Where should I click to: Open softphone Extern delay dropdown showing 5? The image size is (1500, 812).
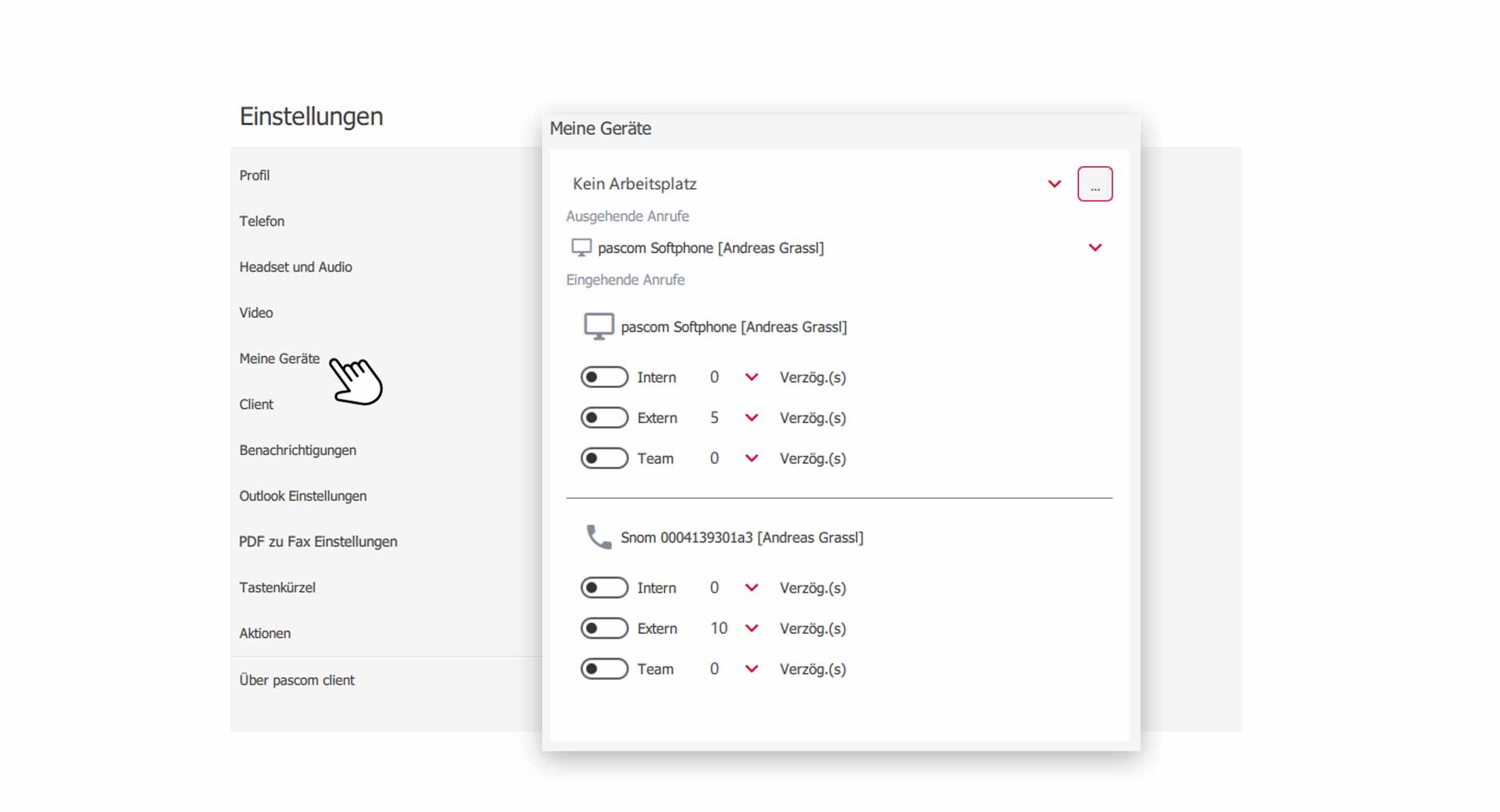pos(751,418)
